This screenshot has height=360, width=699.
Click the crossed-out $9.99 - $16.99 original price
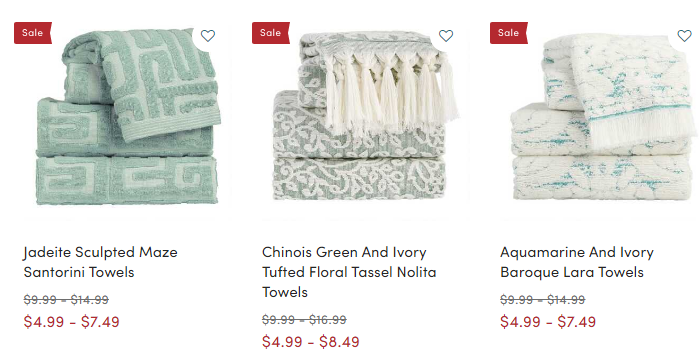tap(304, 320)
